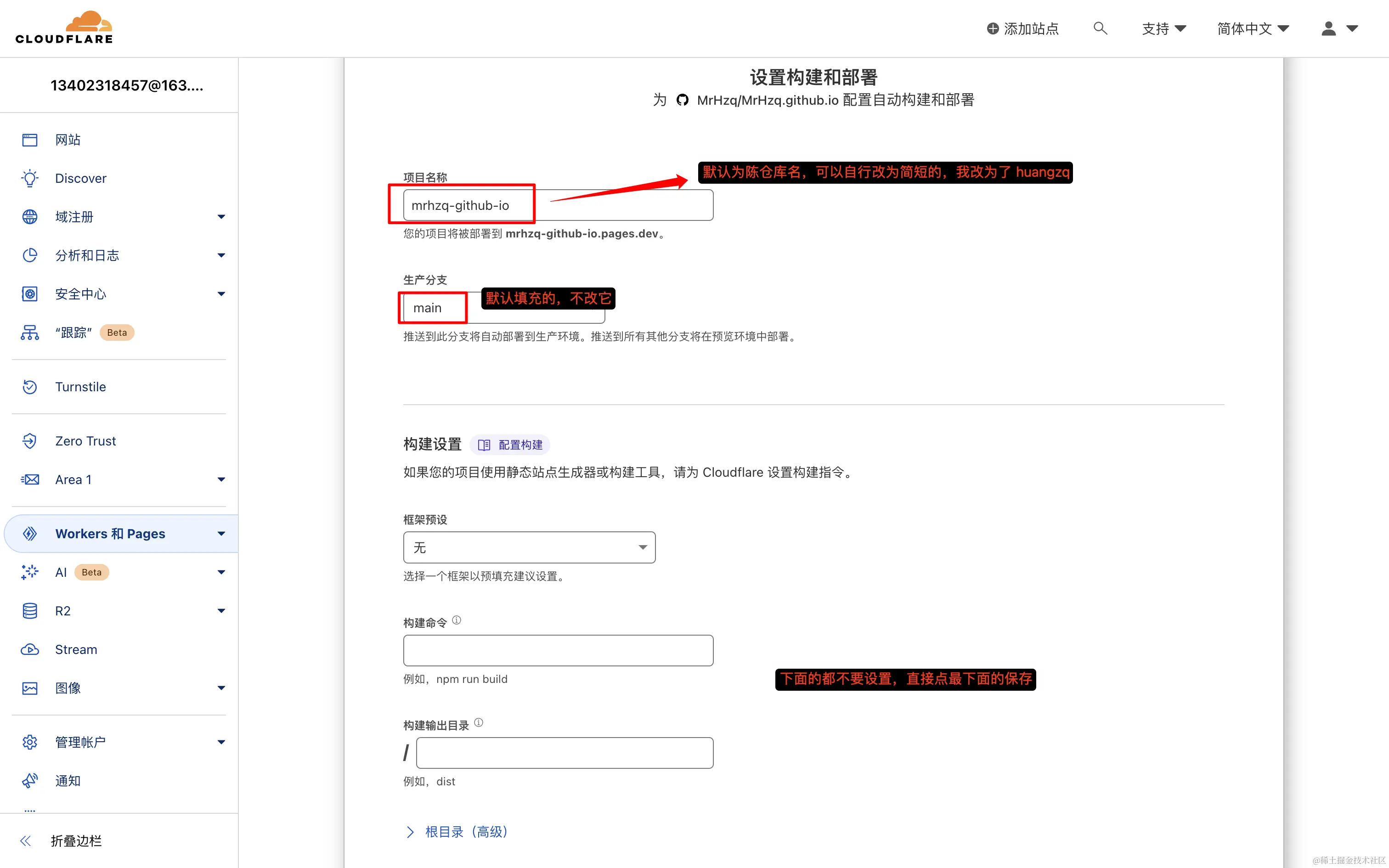Click the Zero Trust shield icon
Viewport: 1389px width, 868px height.
(30, 441)
